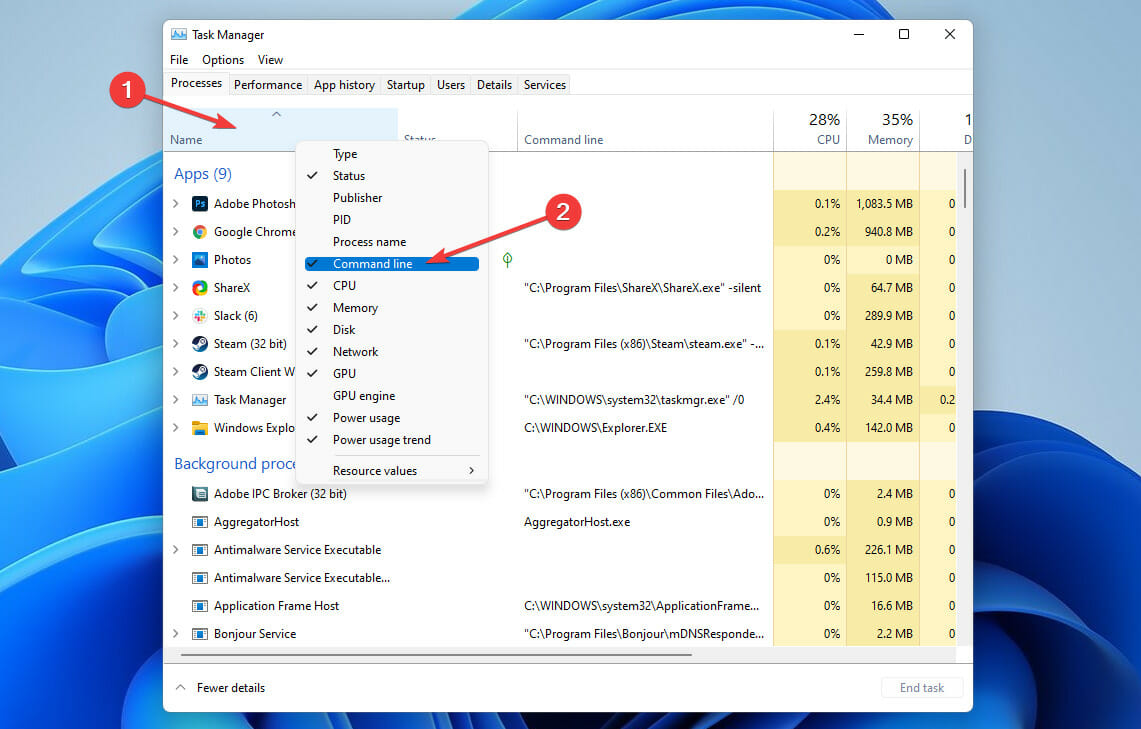This screenshot has height=729, width=1141.
Task: Click the Task Manager process row icon
Action: coord(199,400)
